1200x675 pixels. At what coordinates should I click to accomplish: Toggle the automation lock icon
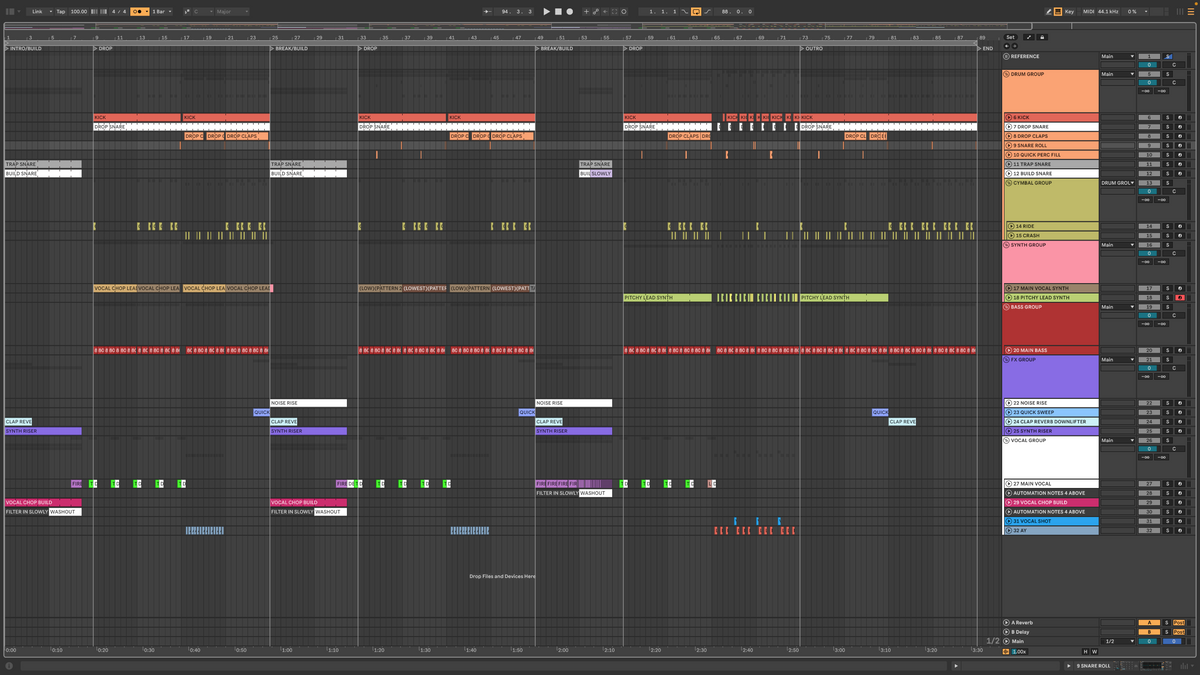pyautogui.click(x=1042, y=37)
